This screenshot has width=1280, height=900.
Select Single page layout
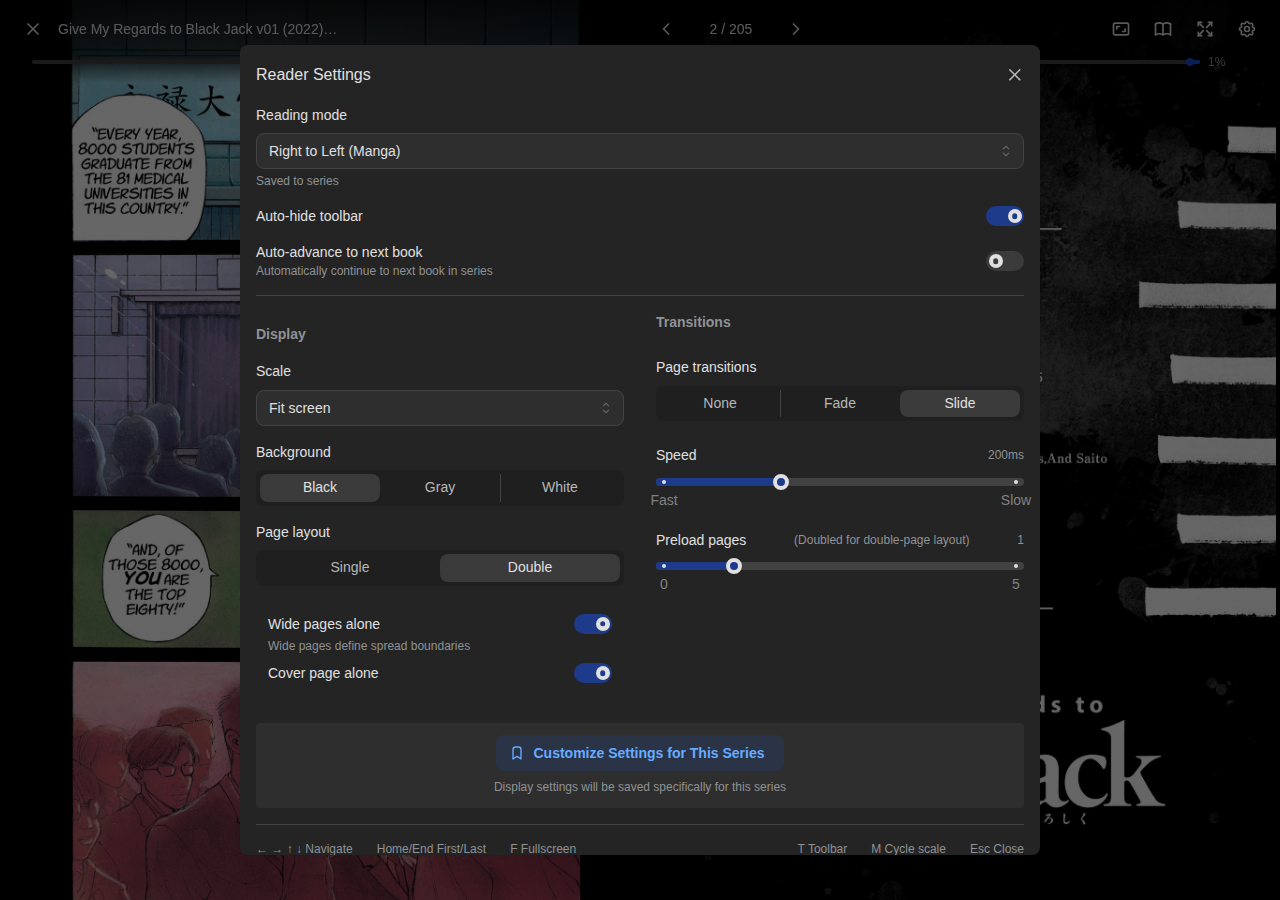[x=349, y=567]
